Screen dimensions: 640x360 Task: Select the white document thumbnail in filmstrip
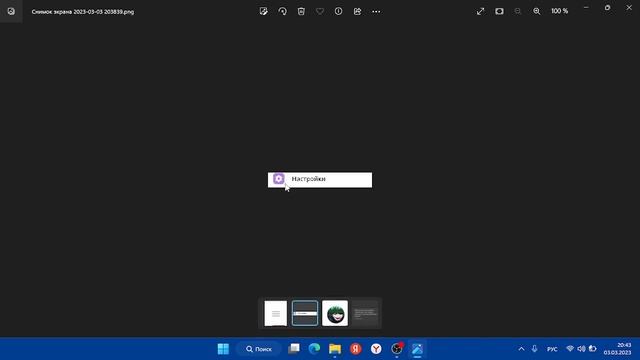[276, 313]
